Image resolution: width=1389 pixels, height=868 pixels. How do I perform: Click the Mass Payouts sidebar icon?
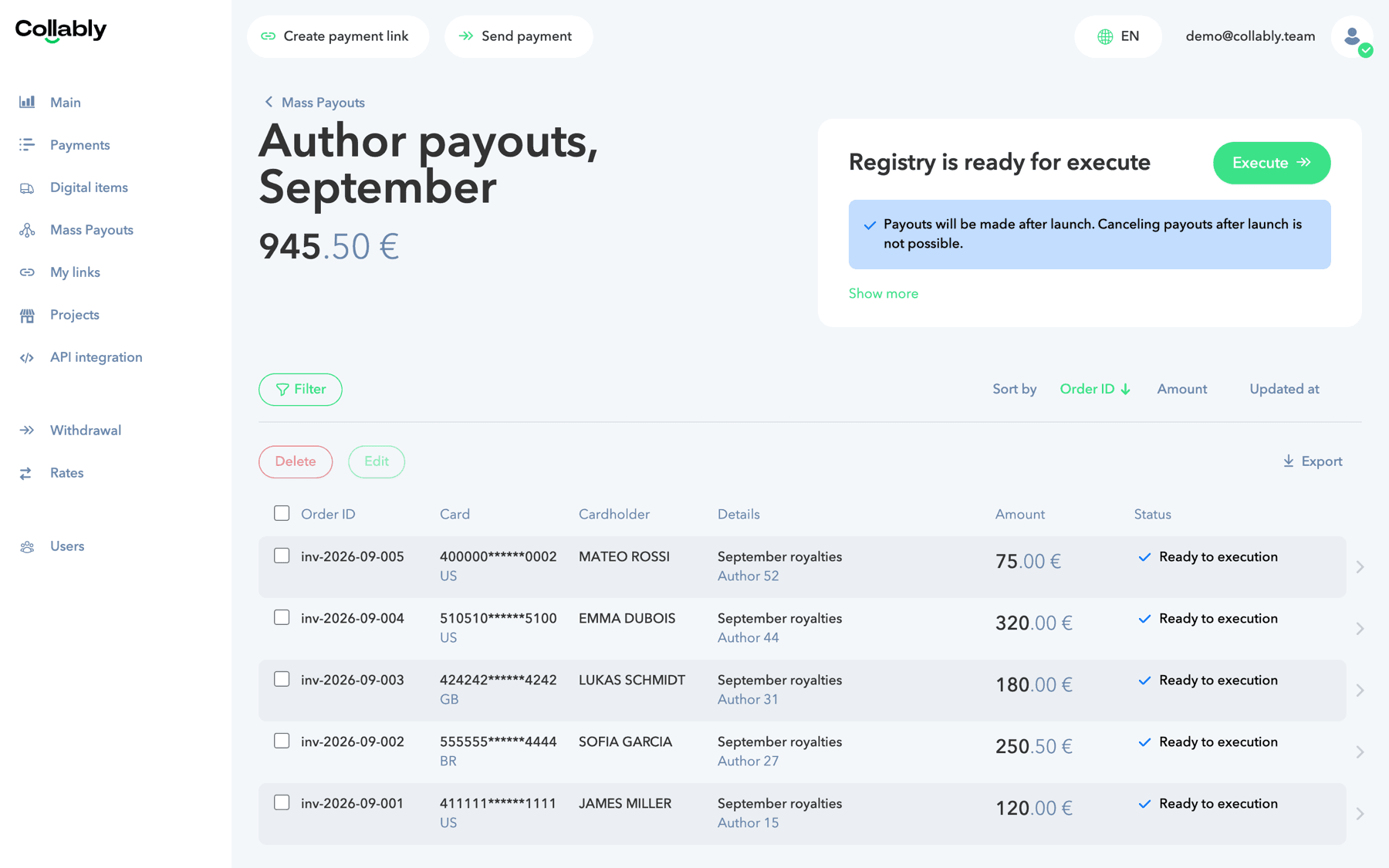pos(27,230)
